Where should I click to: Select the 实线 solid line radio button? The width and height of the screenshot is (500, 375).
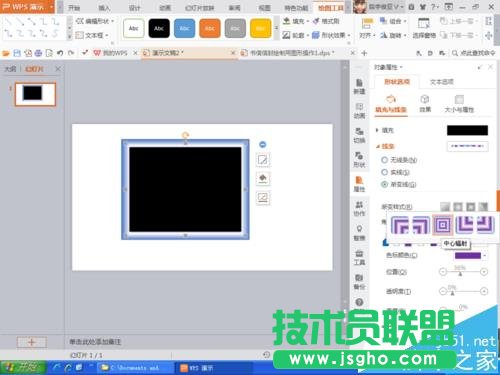coord(384,172)
